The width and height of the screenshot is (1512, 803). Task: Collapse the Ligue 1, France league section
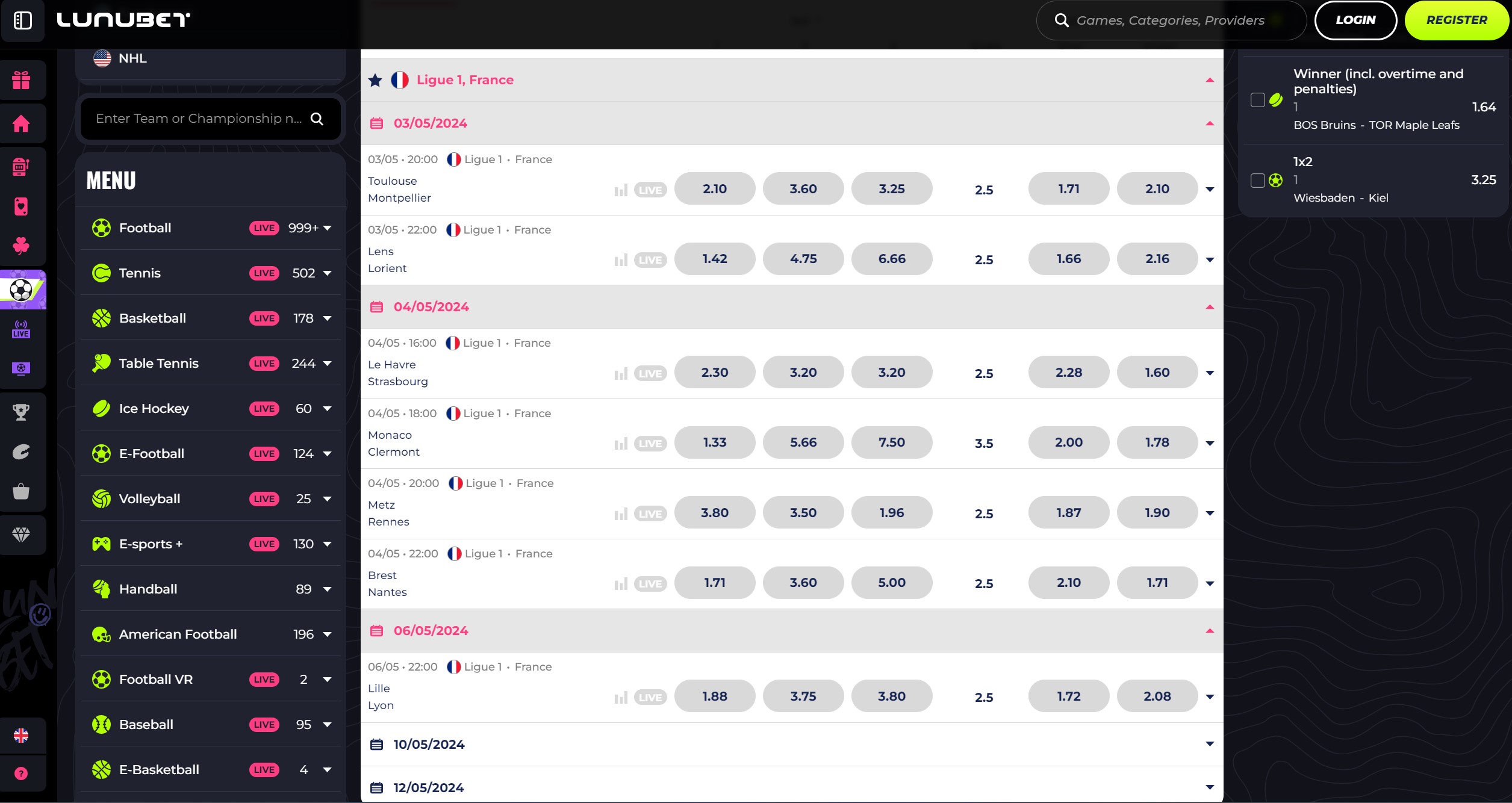click(1210, 80)
